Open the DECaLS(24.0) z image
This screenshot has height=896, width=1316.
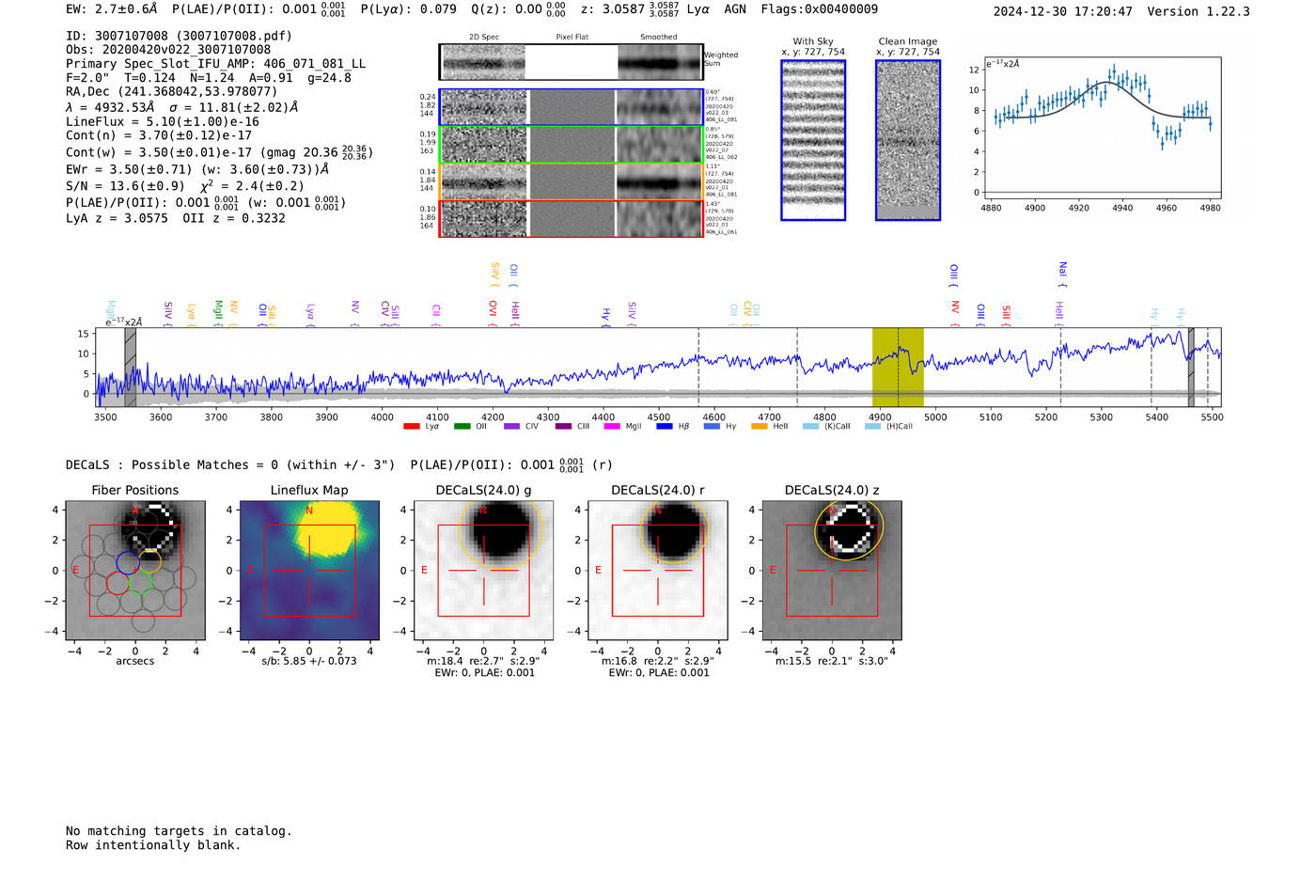(832, 570)
